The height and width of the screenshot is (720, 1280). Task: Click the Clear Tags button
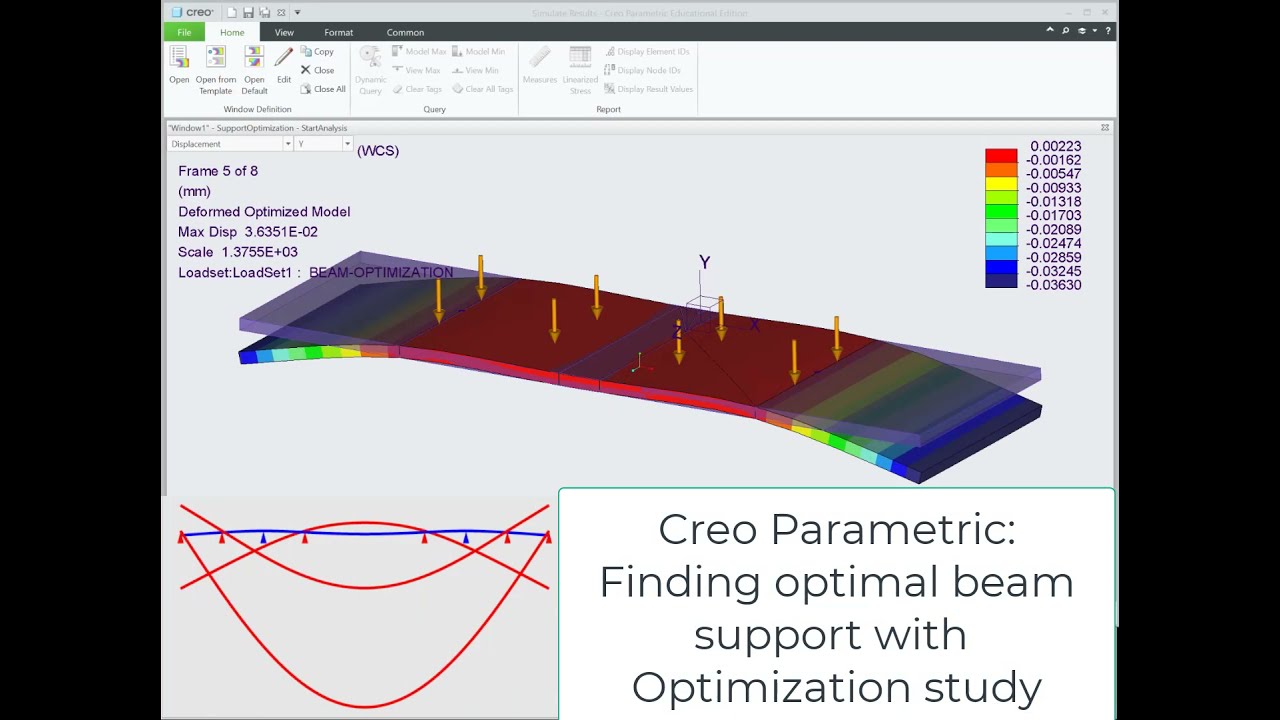coord(416,89)
